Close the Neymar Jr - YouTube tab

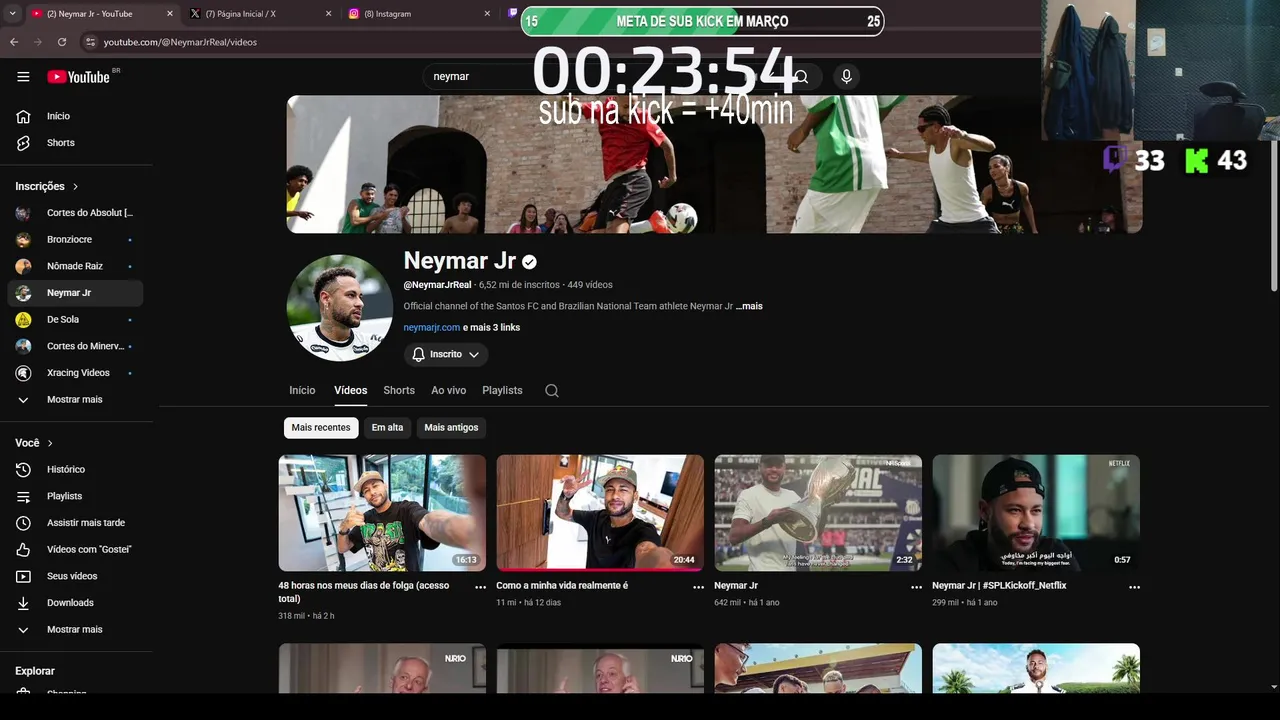pos(169,14)
